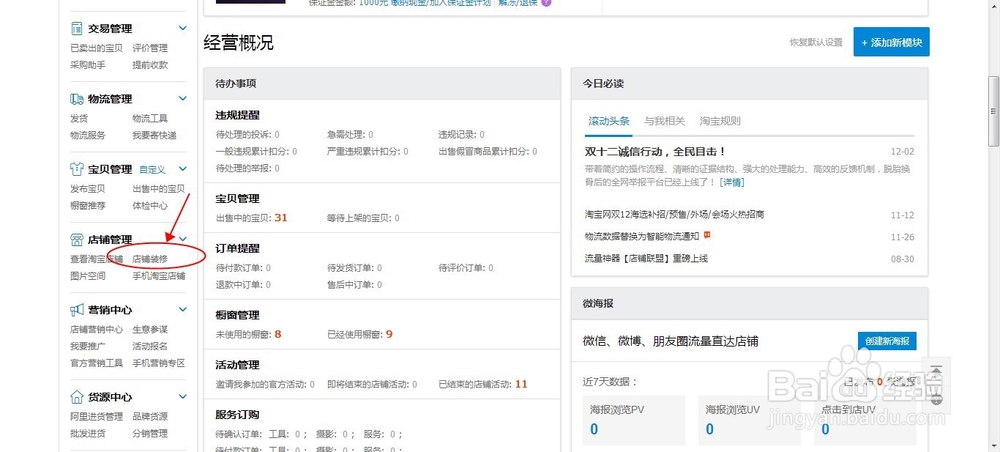The height and width of the screenshot is (452, 1000).
Task: Open 活动报名 link
Action: click(x=150, y=346)
